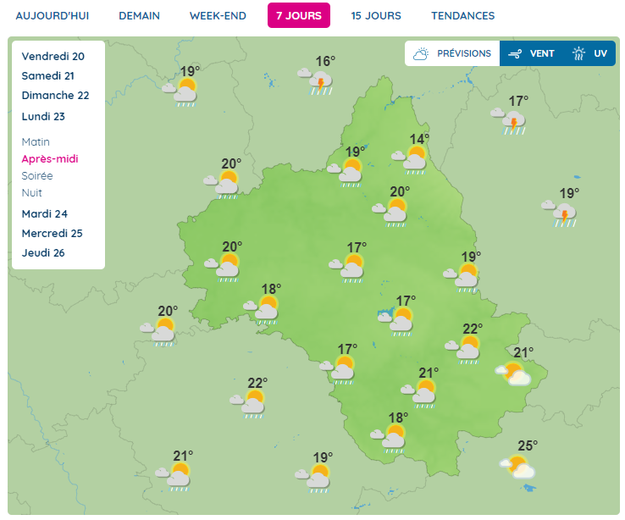Click the wind icon beside VENT
This screenshot has width=625, height=520.
pos(515,54)
